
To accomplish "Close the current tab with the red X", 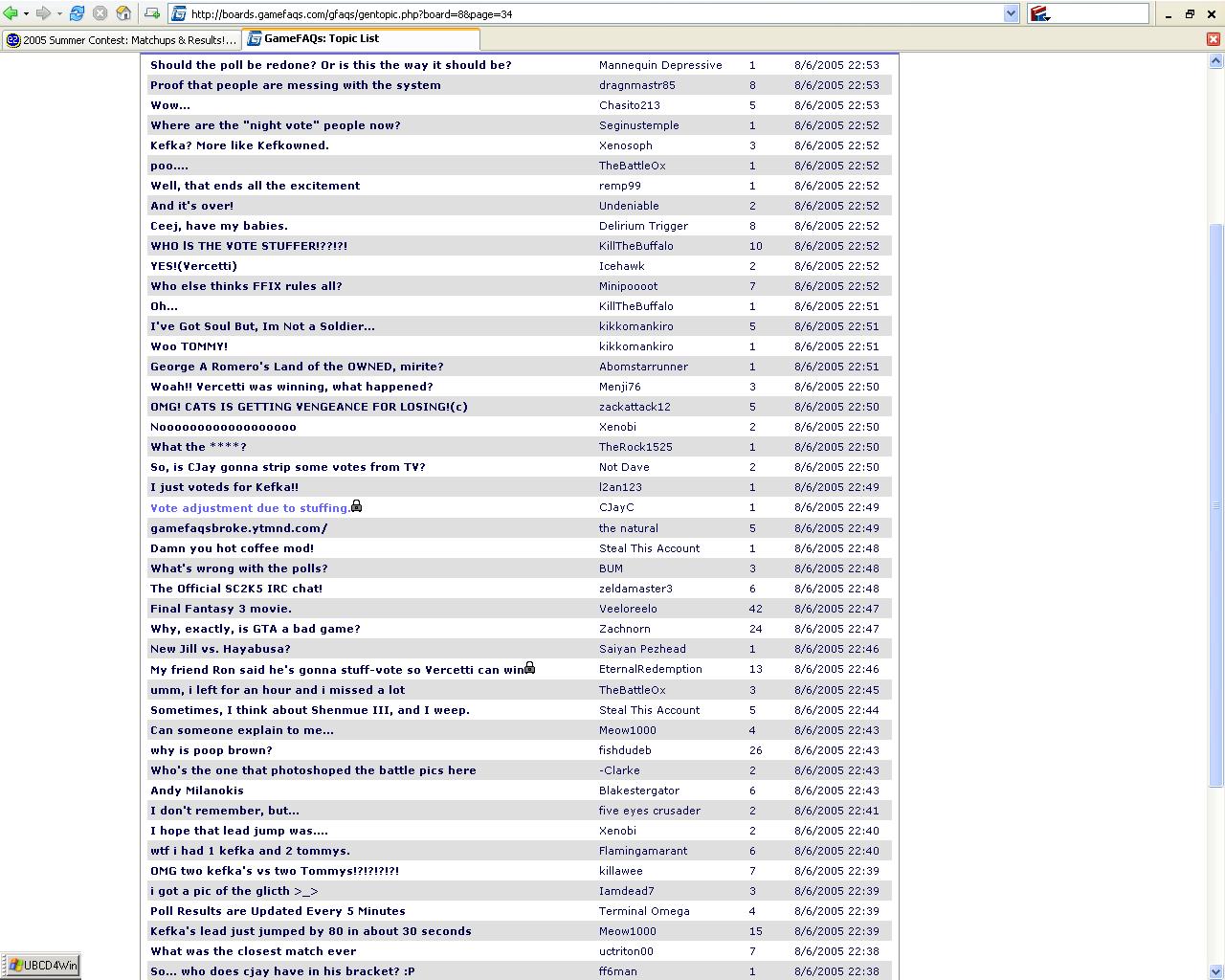I will coord(1214,39).
